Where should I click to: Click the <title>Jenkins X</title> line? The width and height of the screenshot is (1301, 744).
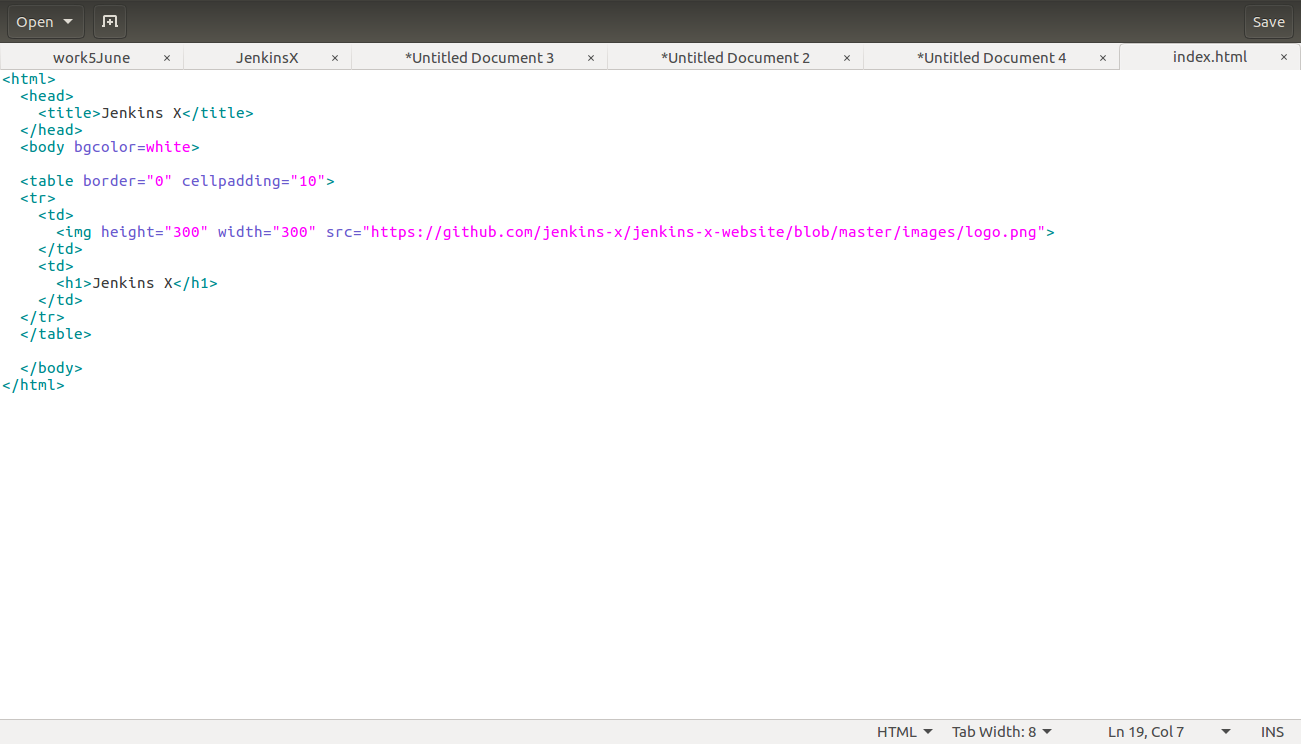146,113
